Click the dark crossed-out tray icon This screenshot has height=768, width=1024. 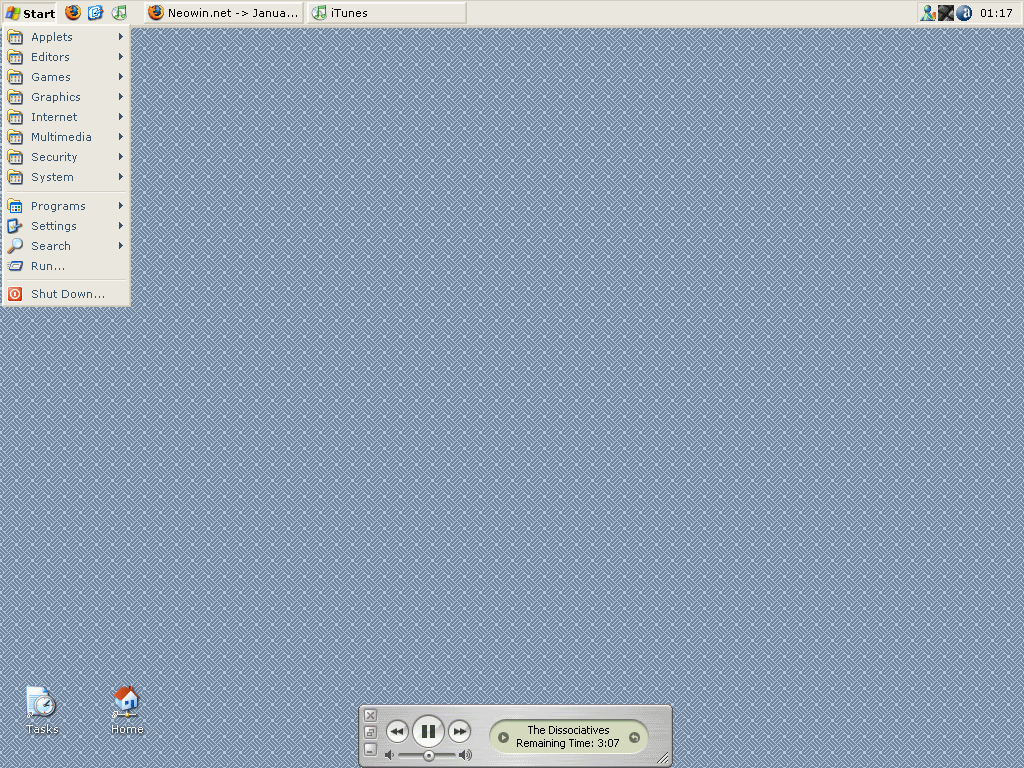(x=946, y=12)
